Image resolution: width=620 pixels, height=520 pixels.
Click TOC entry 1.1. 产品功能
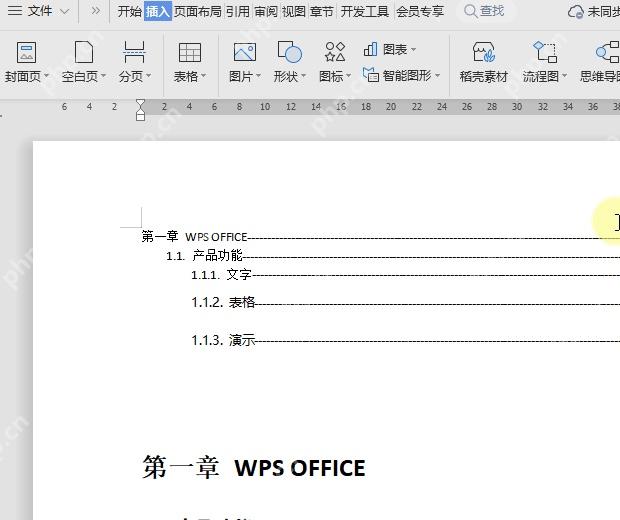pyautogui.click(x=204, y=255)
